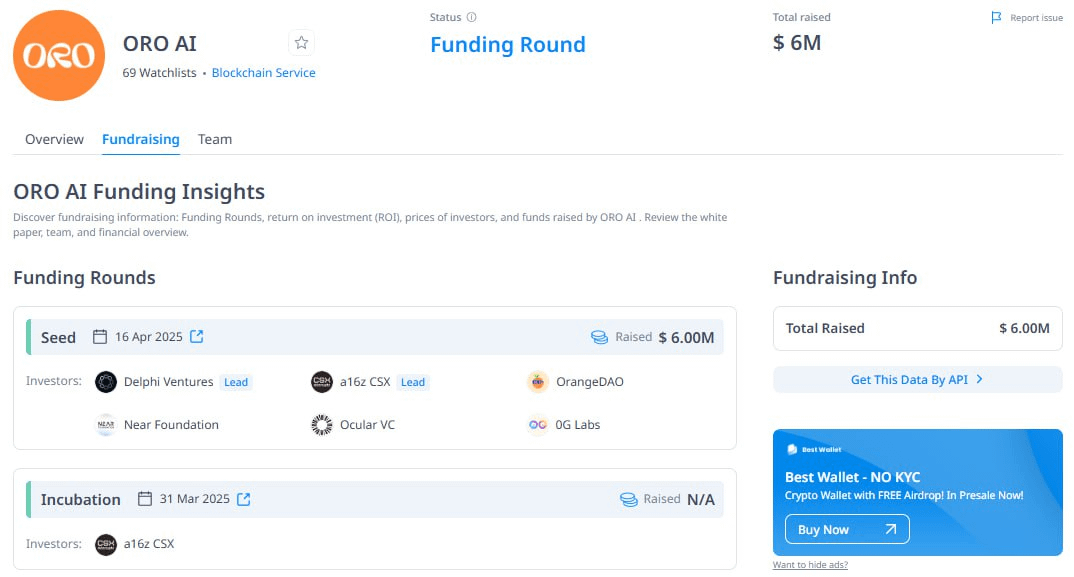Click 69 Watchlists text

pos(160,73)
